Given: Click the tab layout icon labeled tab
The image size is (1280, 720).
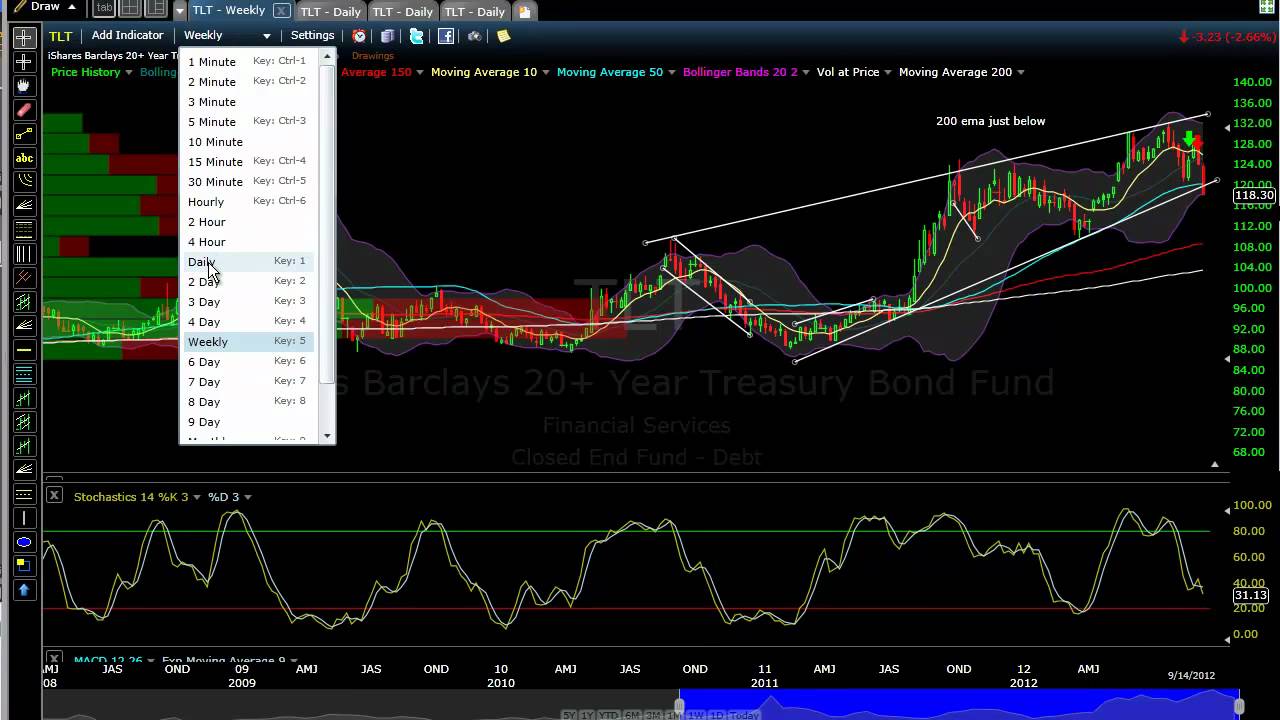Looking at the screenshot, I should 104,9.
